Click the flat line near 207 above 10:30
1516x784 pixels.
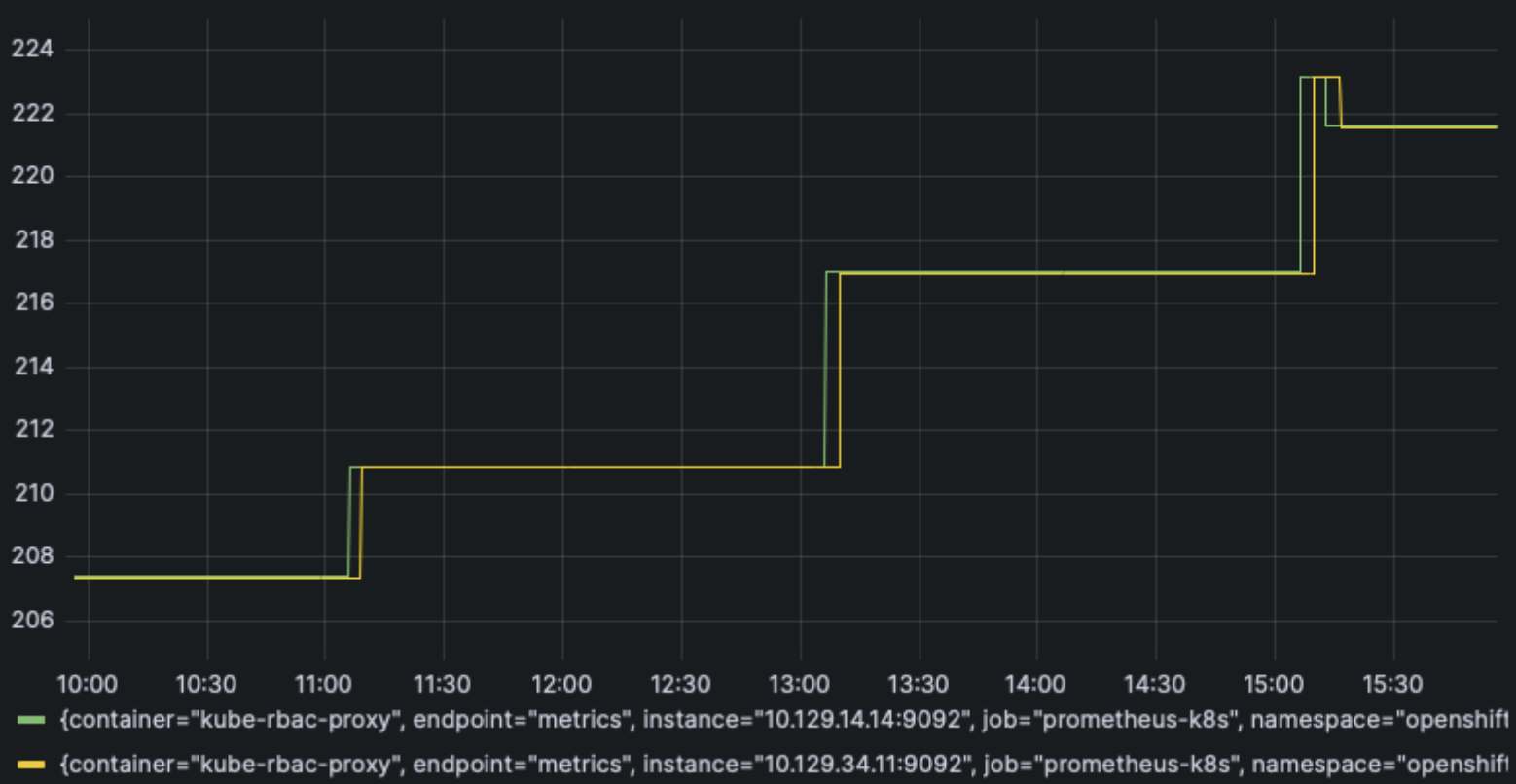[x=206, y=577]
